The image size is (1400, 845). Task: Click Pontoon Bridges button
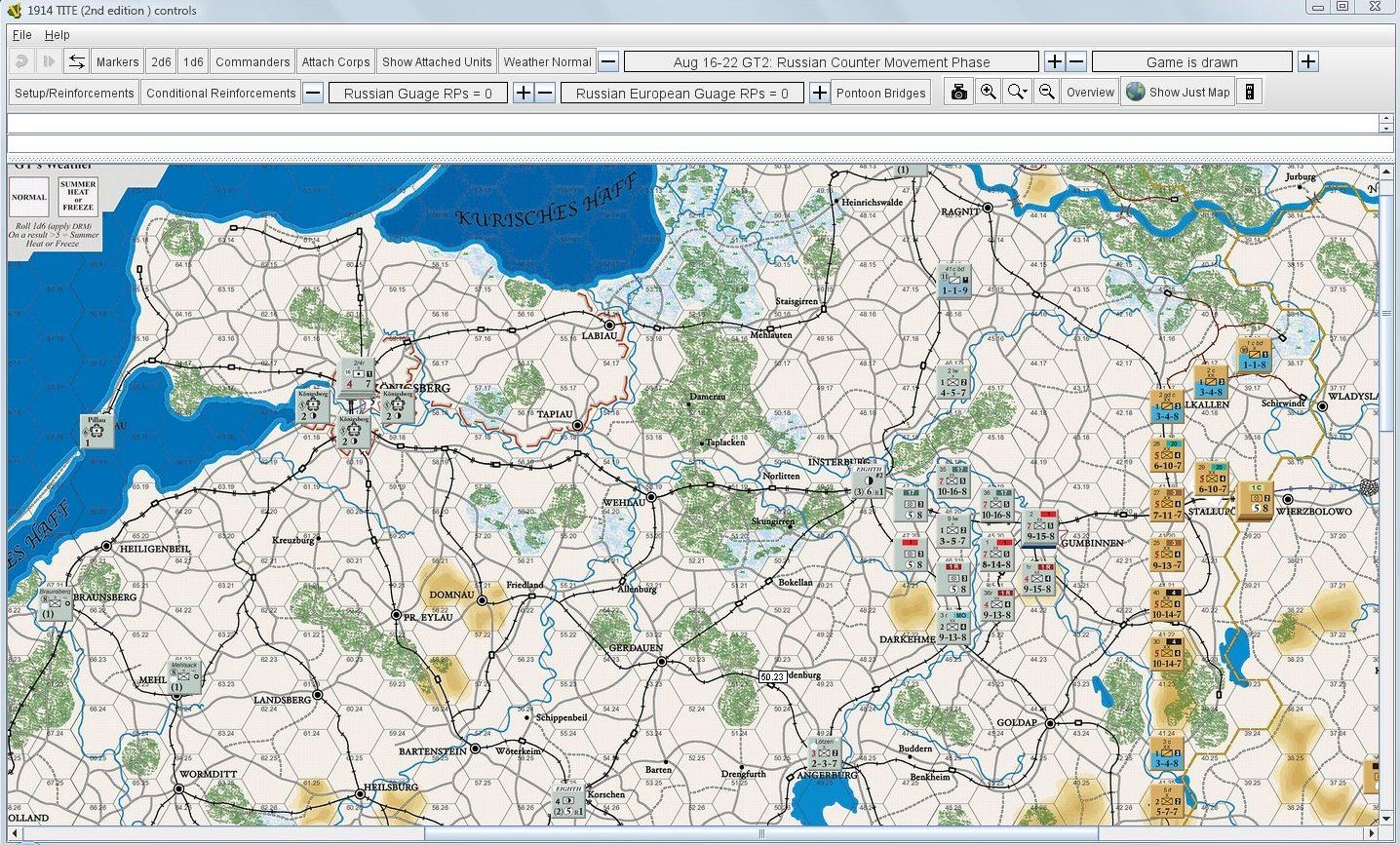tap(881, 93)
